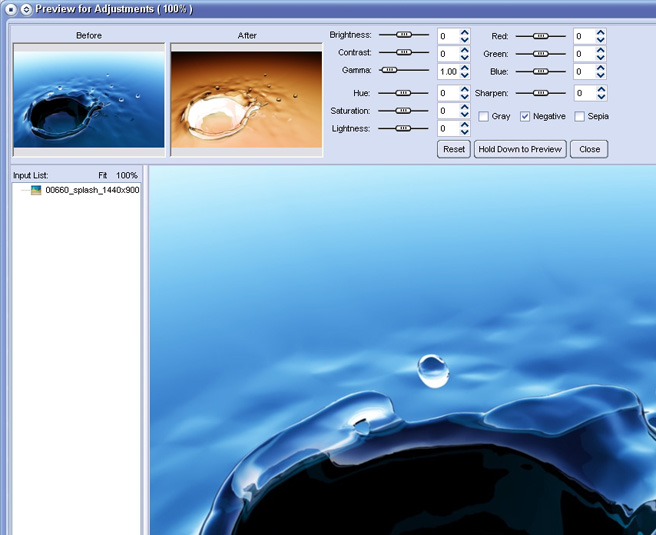
Task: Click the Saturation value field
Action: (448, 111)
